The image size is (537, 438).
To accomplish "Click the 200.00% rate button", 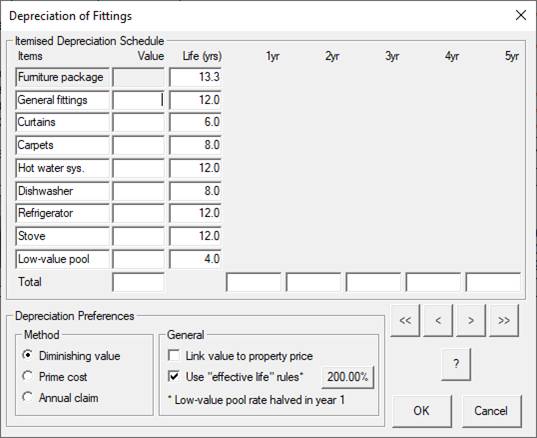I will point(348,377).
